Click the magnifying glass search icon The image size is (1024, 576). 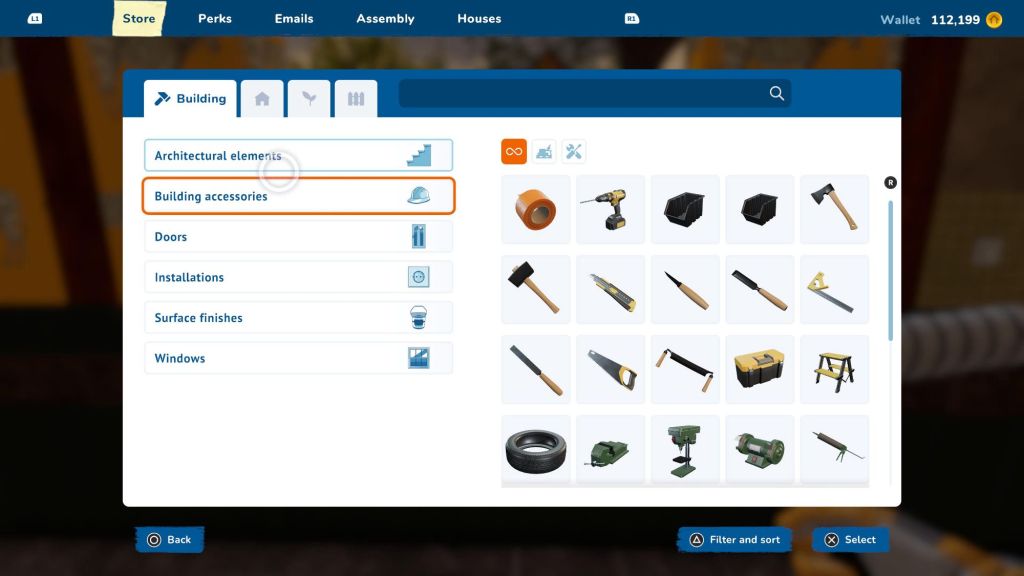(776, 94)
